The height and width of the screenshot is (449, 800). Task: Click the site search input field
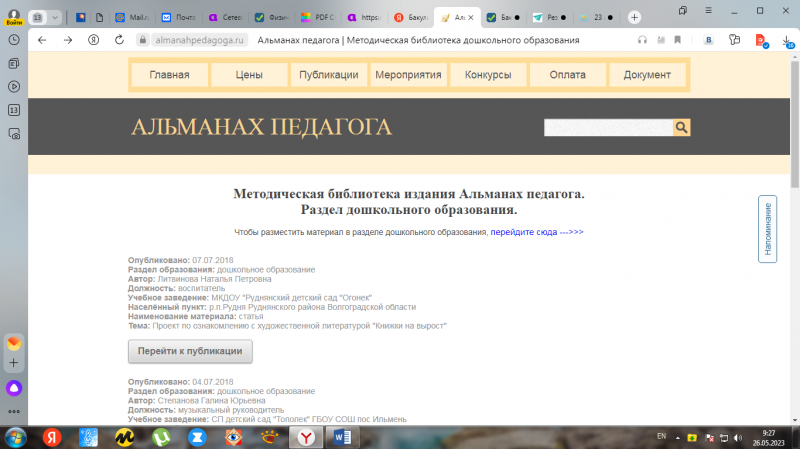(x=608, y=128)
